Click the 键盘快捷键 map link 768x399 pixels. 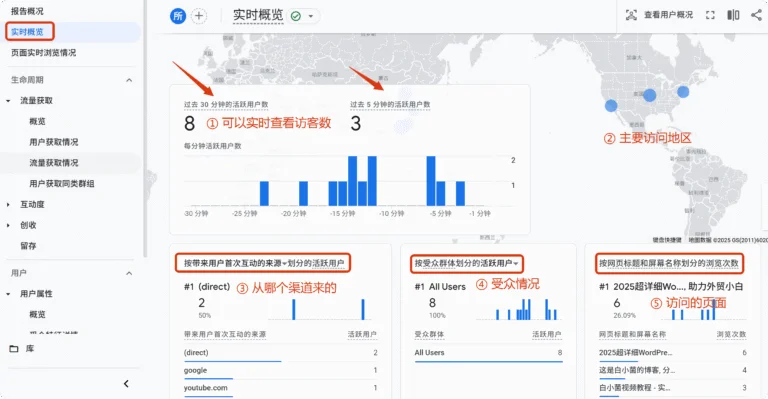[x=667, y=240]
